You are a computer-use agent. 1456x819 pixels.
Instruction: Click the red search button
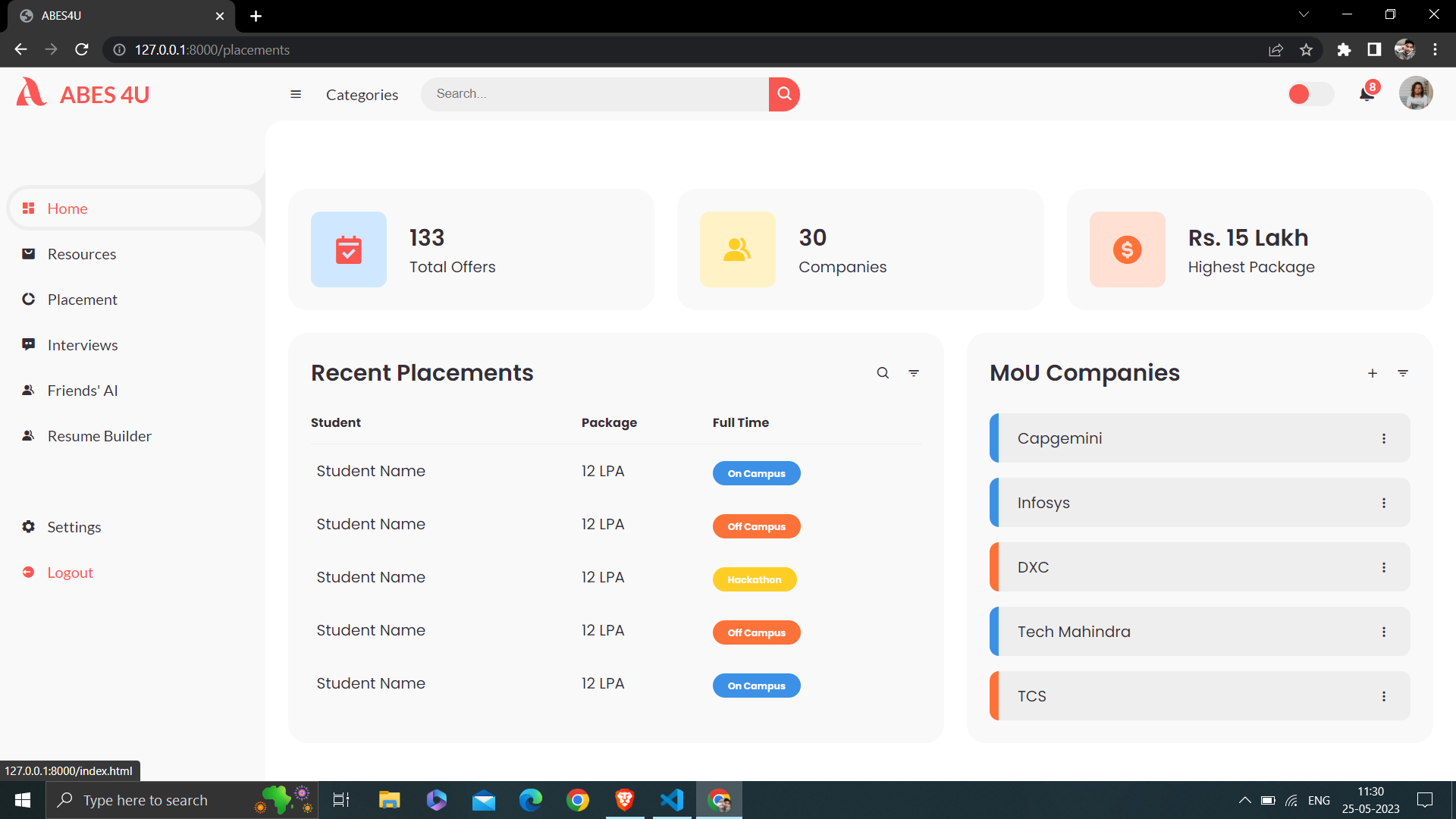coord(784,94)
